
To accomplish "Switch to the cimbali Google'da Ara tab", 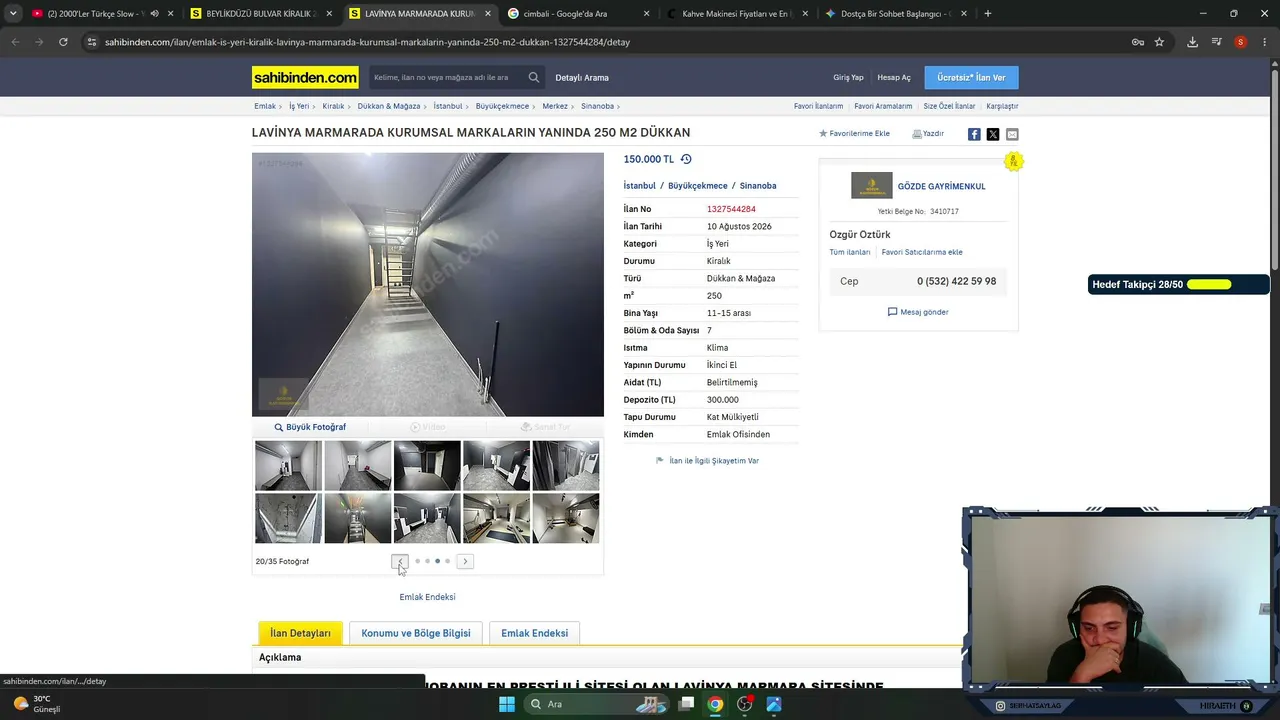I will 578,14.
